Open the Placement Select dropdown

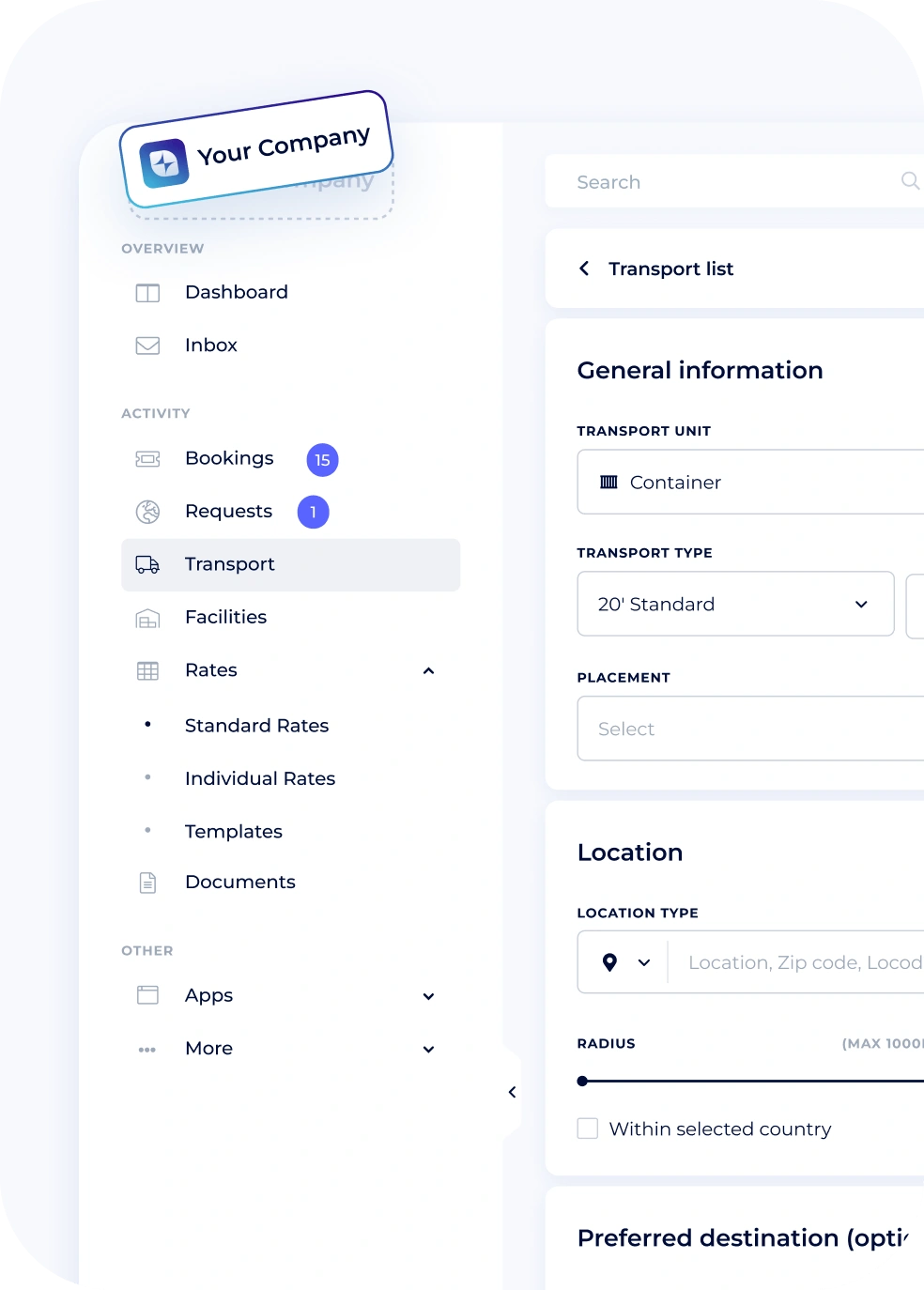[750, 729]
